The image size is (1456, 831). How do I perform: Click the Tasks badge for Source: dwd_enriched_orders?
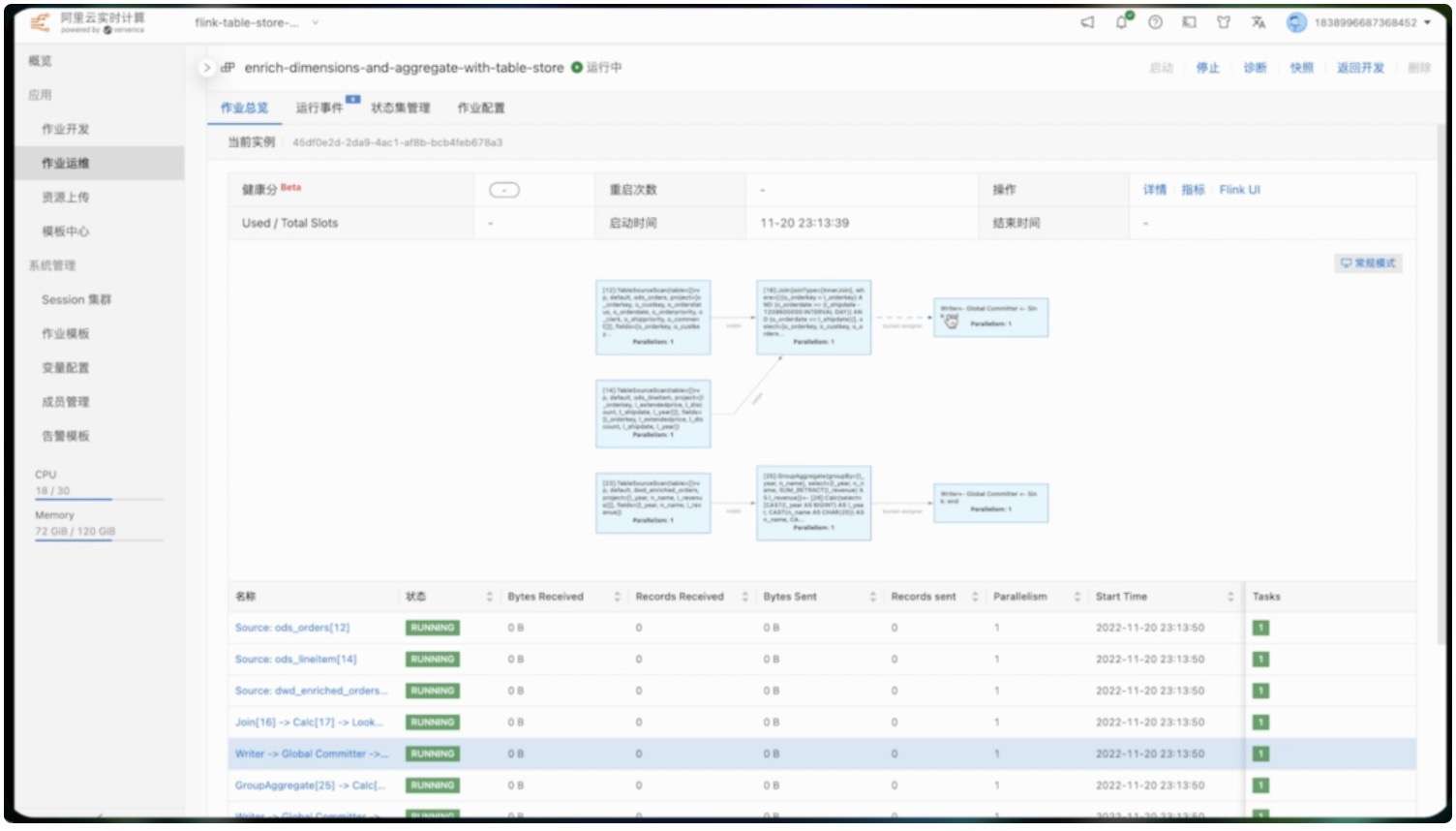1260,691
